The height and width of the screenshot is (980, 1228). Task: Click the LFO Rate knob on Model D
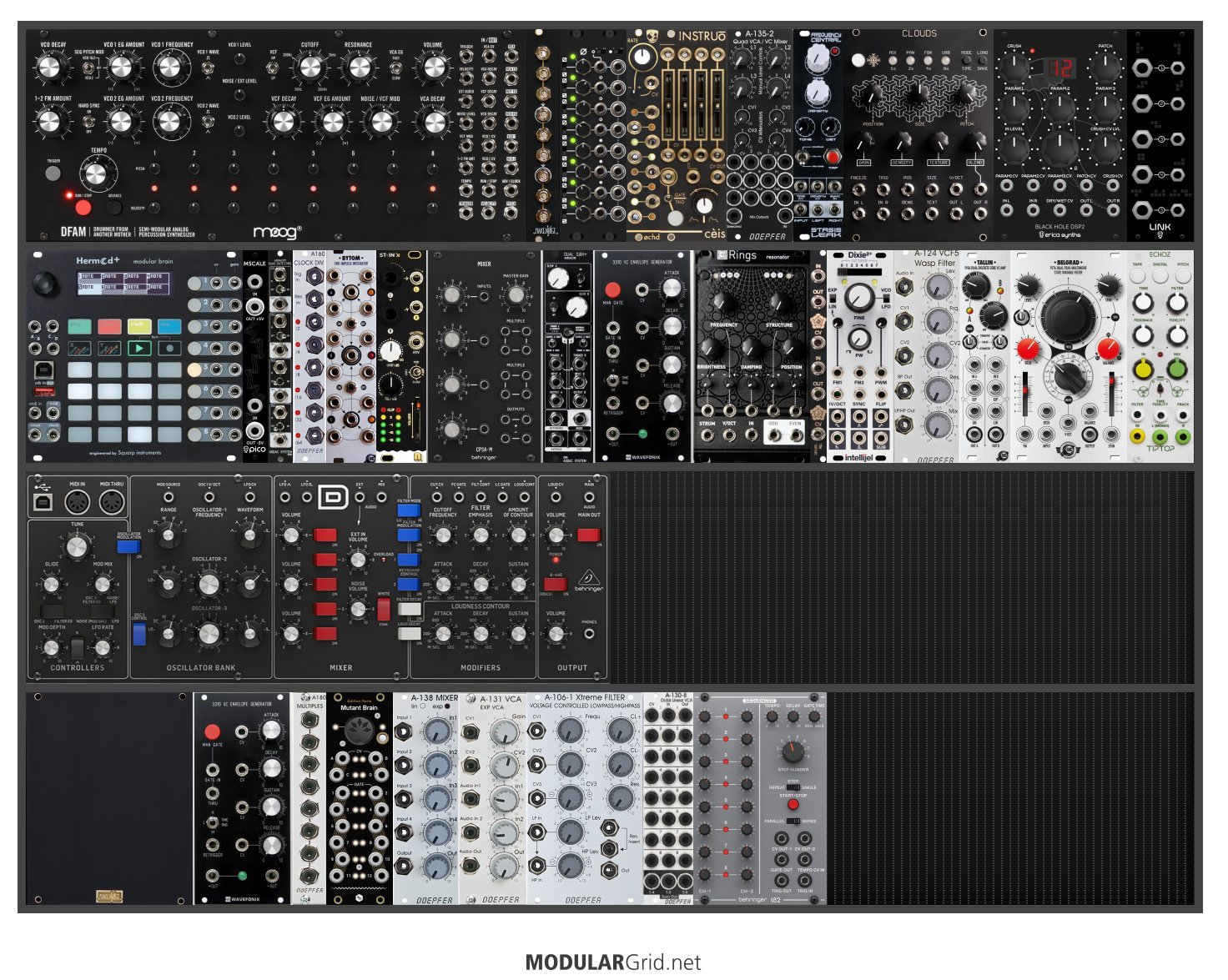102,647
